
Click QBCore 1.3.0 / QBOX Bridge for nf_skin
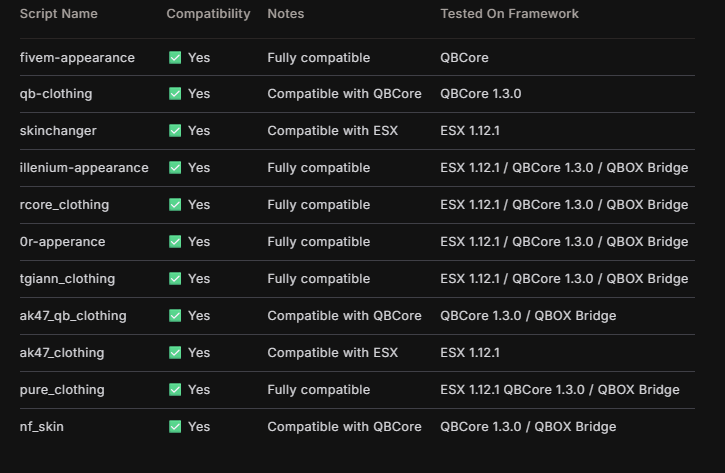[528, 427]
